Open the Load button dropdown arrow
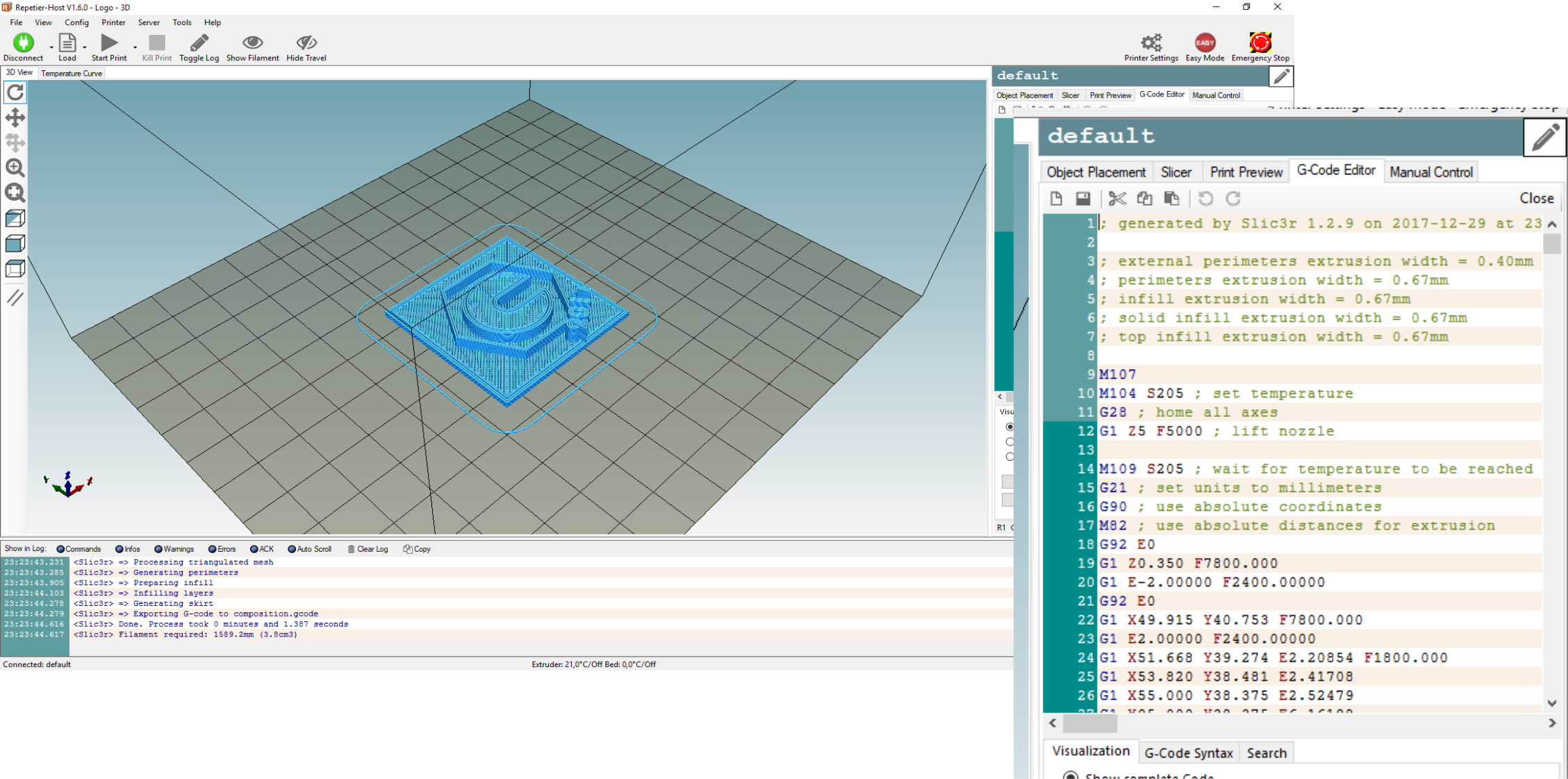Screen dimensions: 1568x779 [x=85, y=48]
